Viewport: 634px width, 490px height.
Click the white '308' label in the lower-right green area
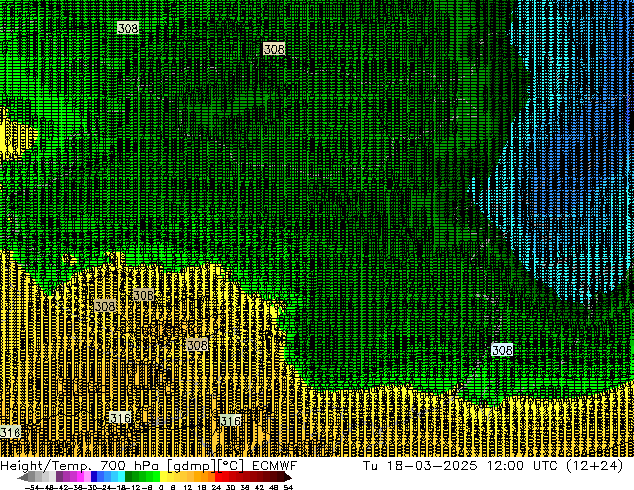[x=502, y=350]
